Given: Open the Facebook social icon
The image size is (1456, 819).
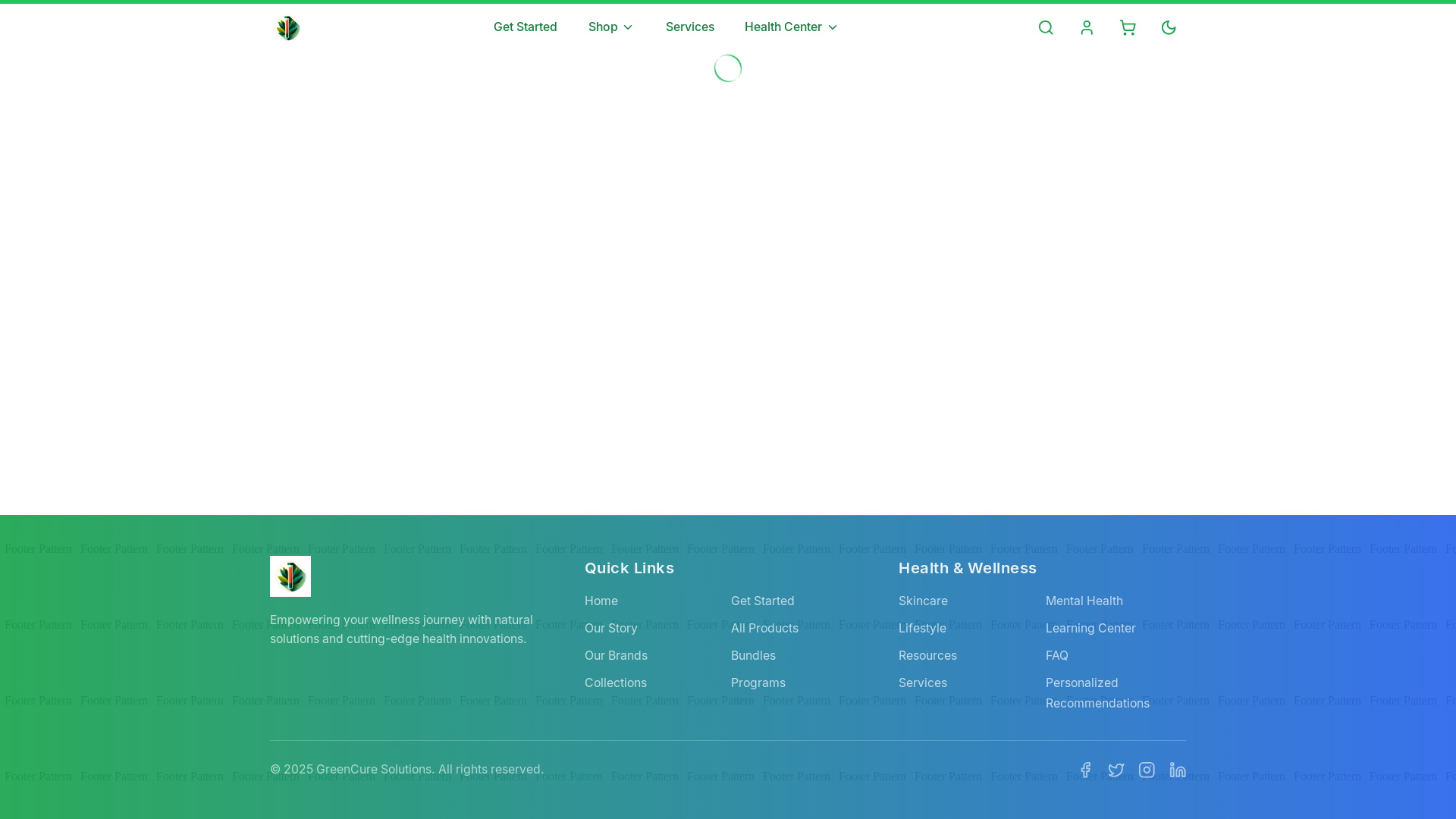Looking at the screenshot, I should (1085, 770).
